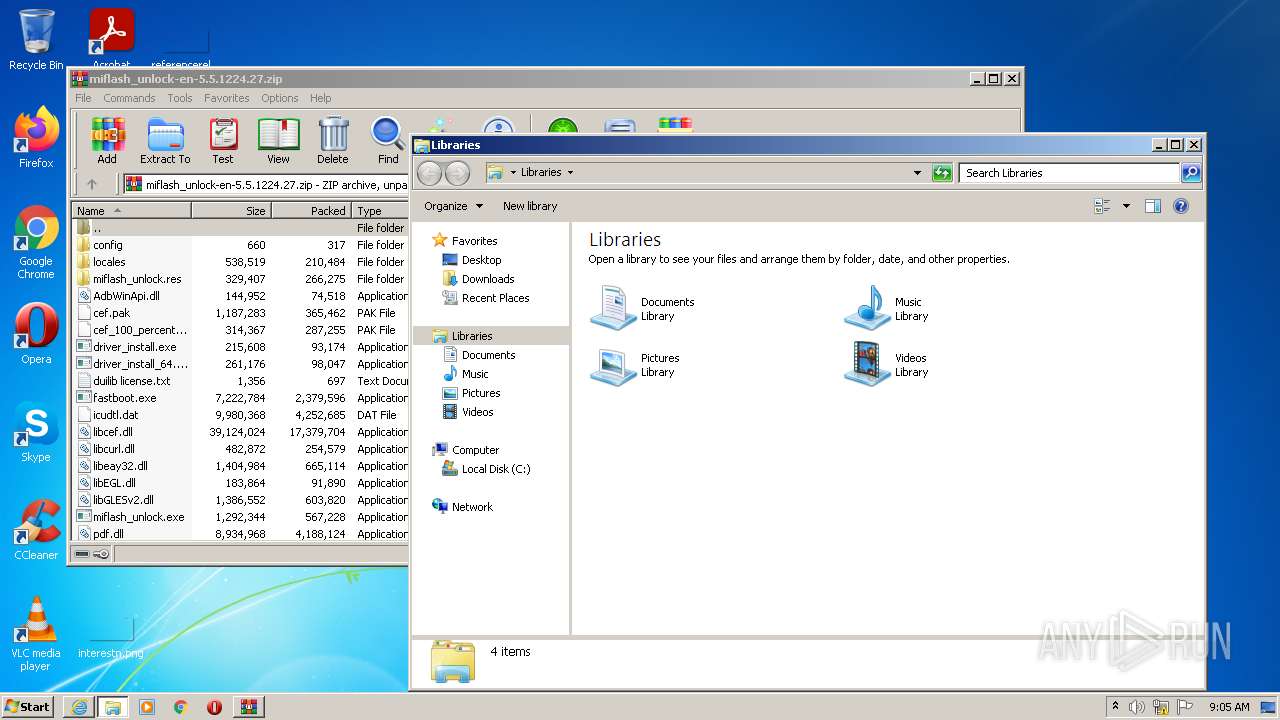
Task: Open Firefox desktop shortcut
Action: 36,138
